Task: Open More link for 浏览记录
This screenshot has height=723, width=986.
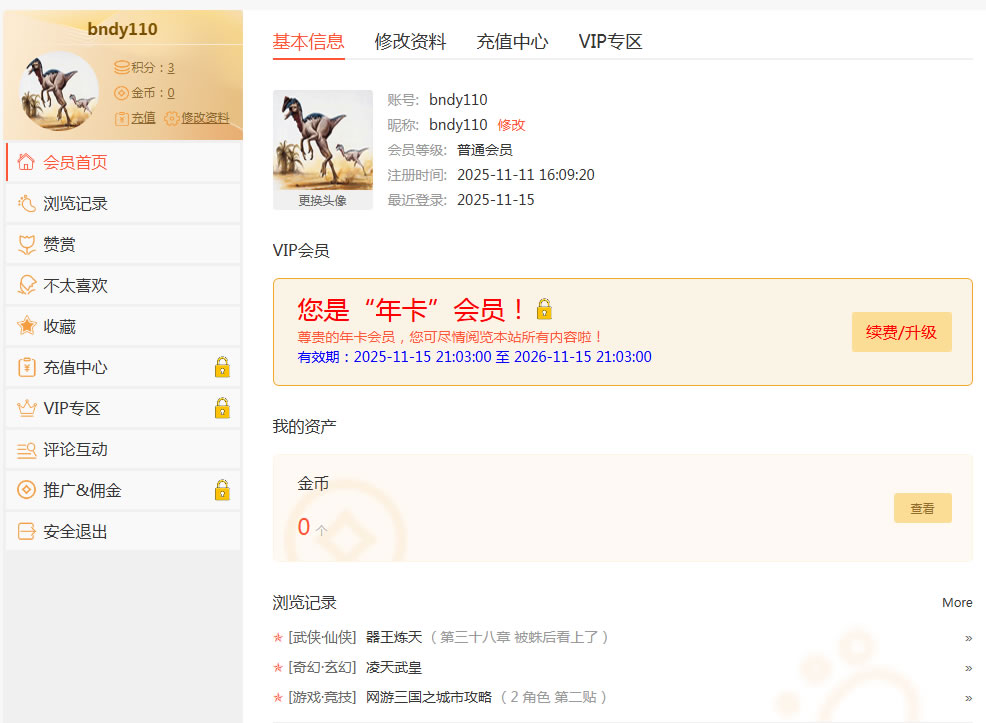Action: [x=957, y=602]
